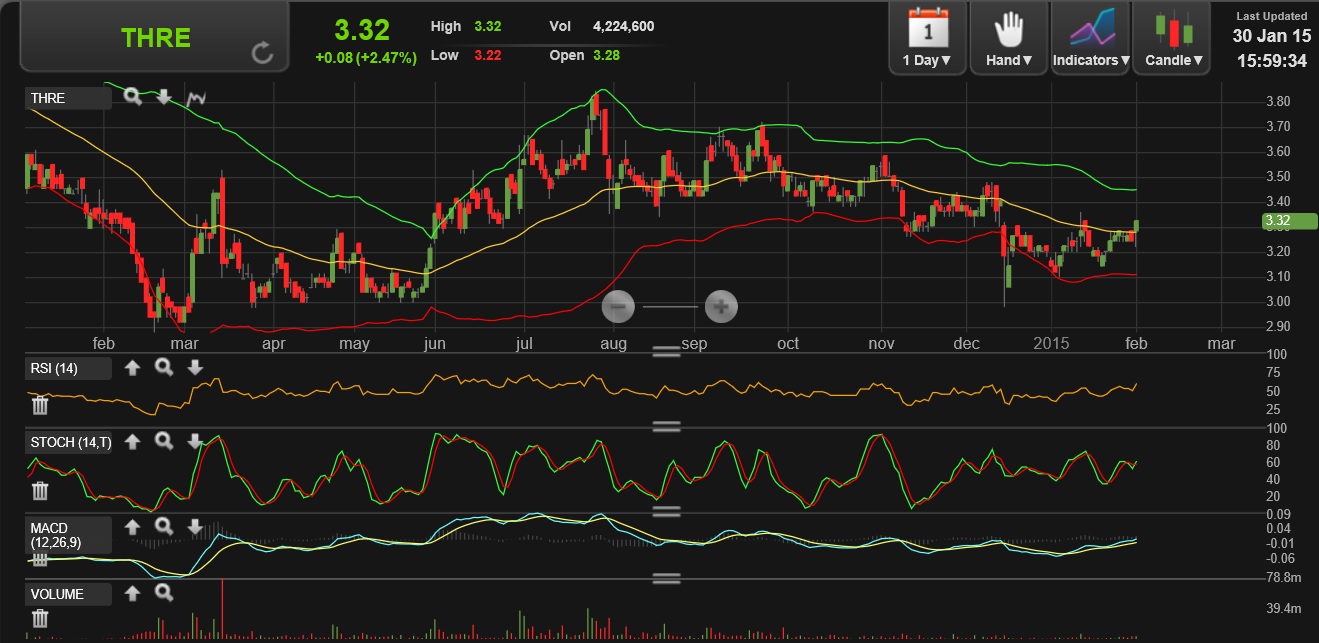Screen dimensions: 1319x643
Task: Open the 1 Day interval dropdown
Action: [927, 38]
